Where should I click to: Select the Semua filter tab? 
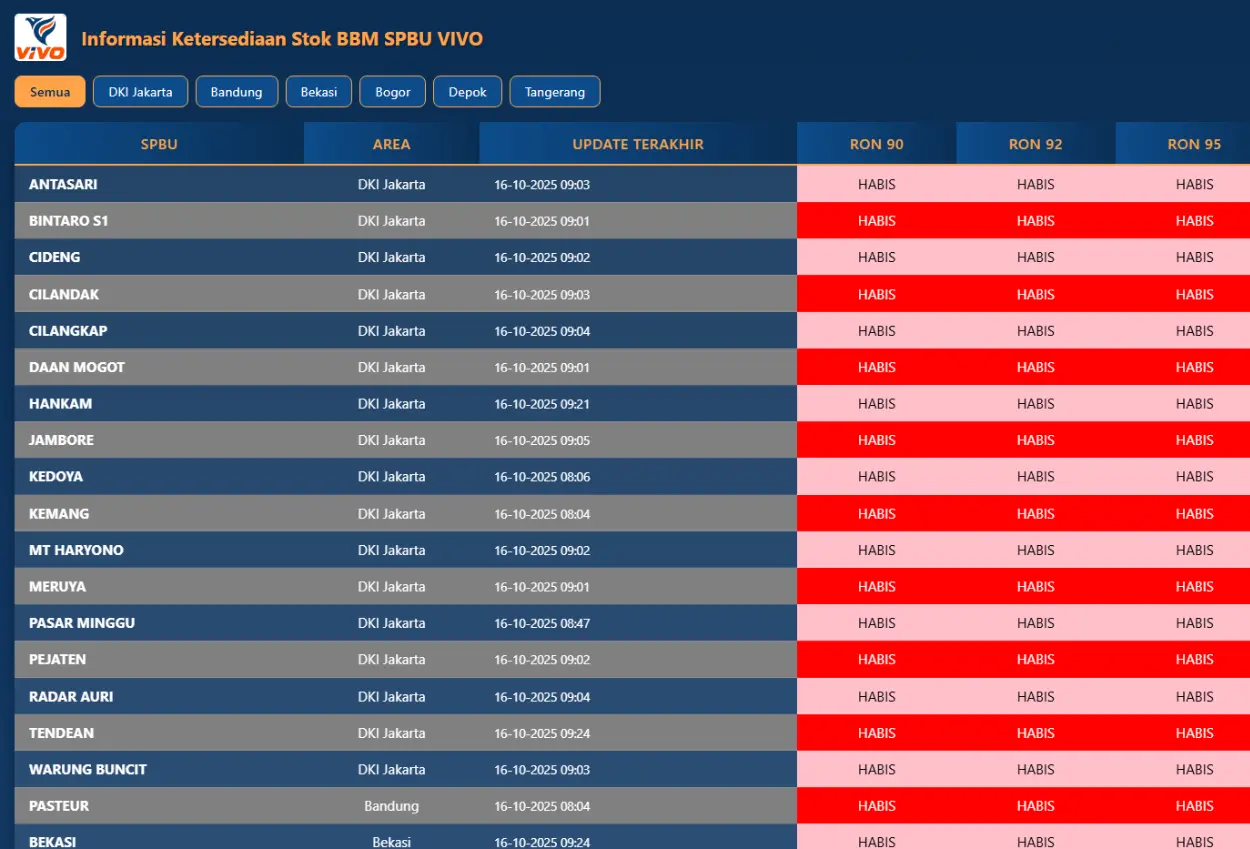tap(50, 92)
